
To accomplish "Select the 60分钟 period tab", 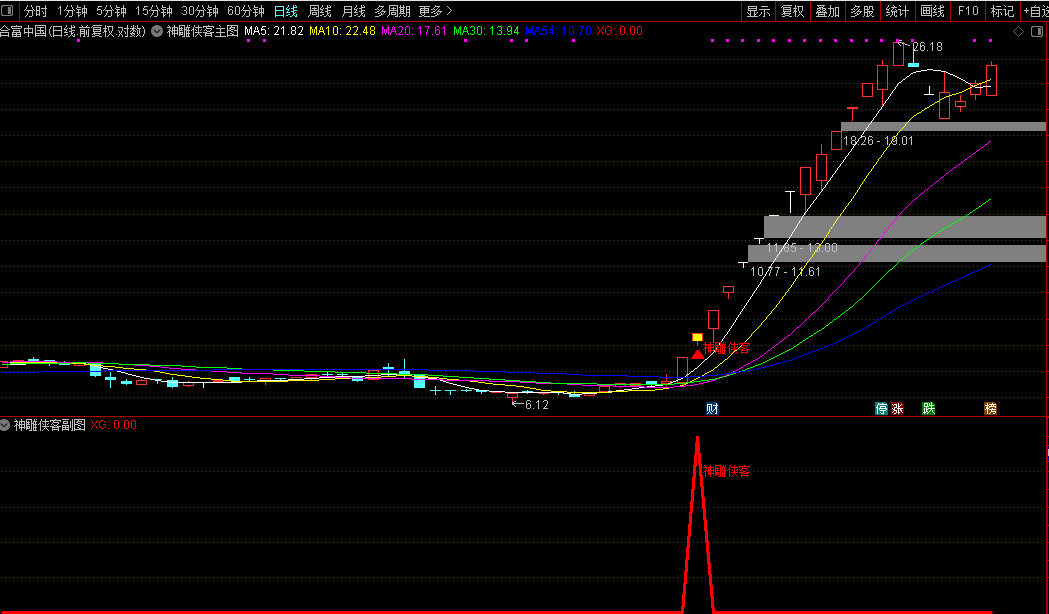I will 246,11.
